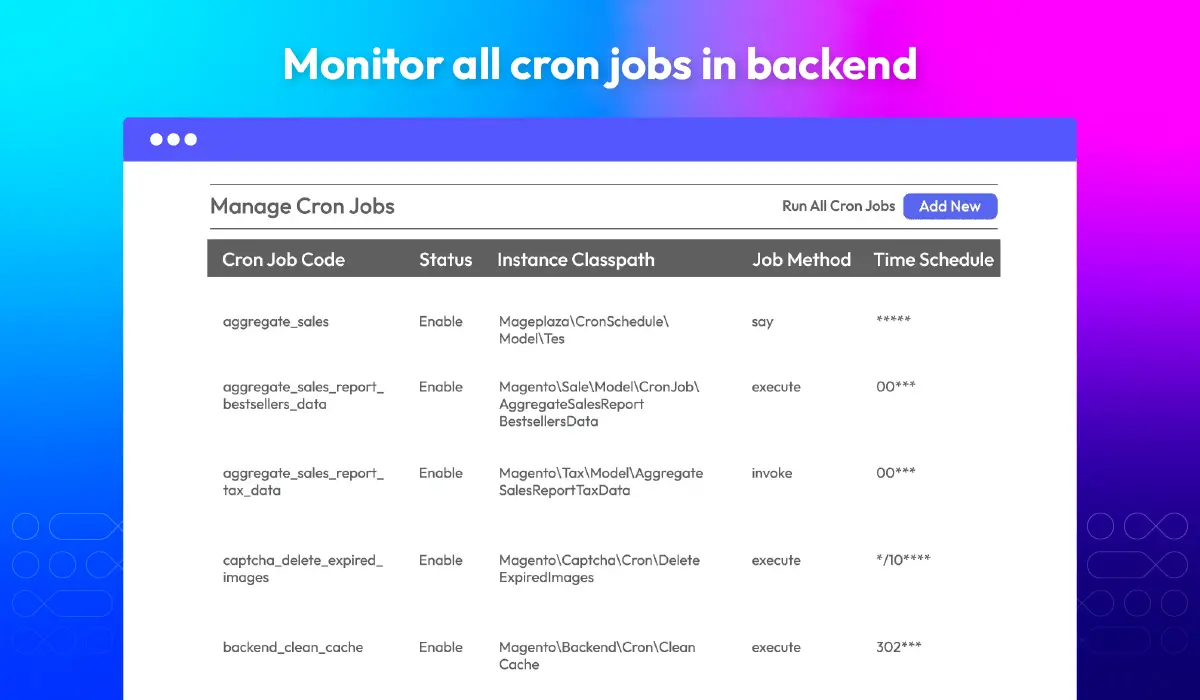This screenshot has height=700, width=1200.
Task: Click the Manage Cron Jobs heading
Action: pos(302,206)
